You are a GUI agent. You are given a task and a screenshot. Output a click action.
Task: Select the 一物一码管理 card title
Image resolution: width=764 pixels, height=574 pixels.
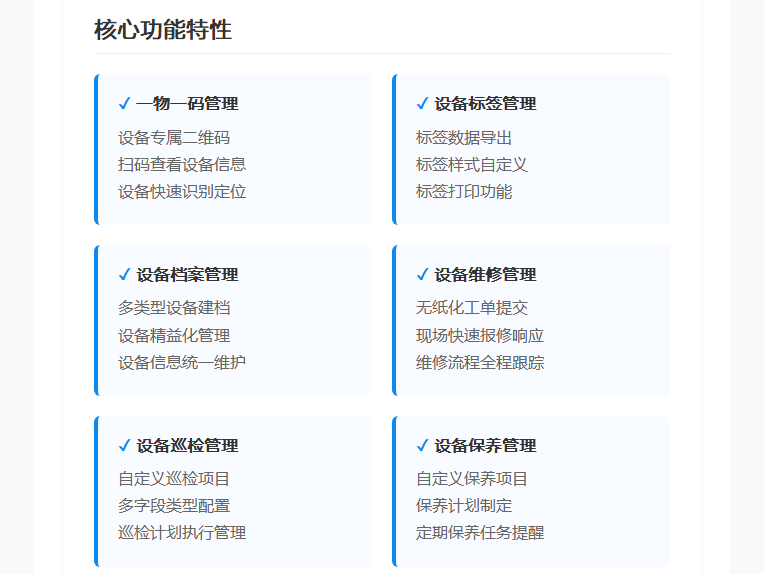click(187, 103)
